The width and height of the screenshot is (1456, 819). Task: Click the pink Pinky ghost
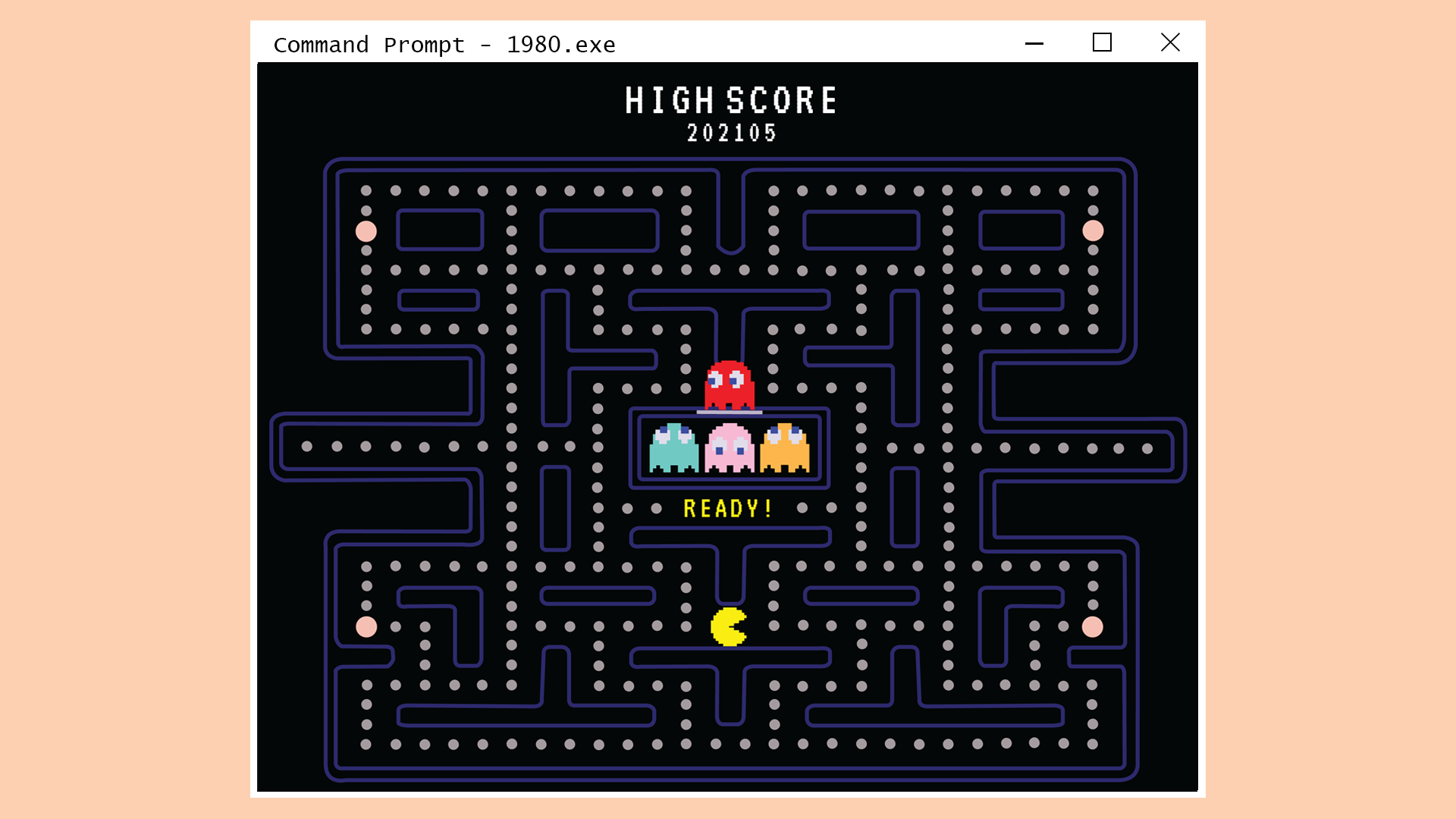pos(729,448)
